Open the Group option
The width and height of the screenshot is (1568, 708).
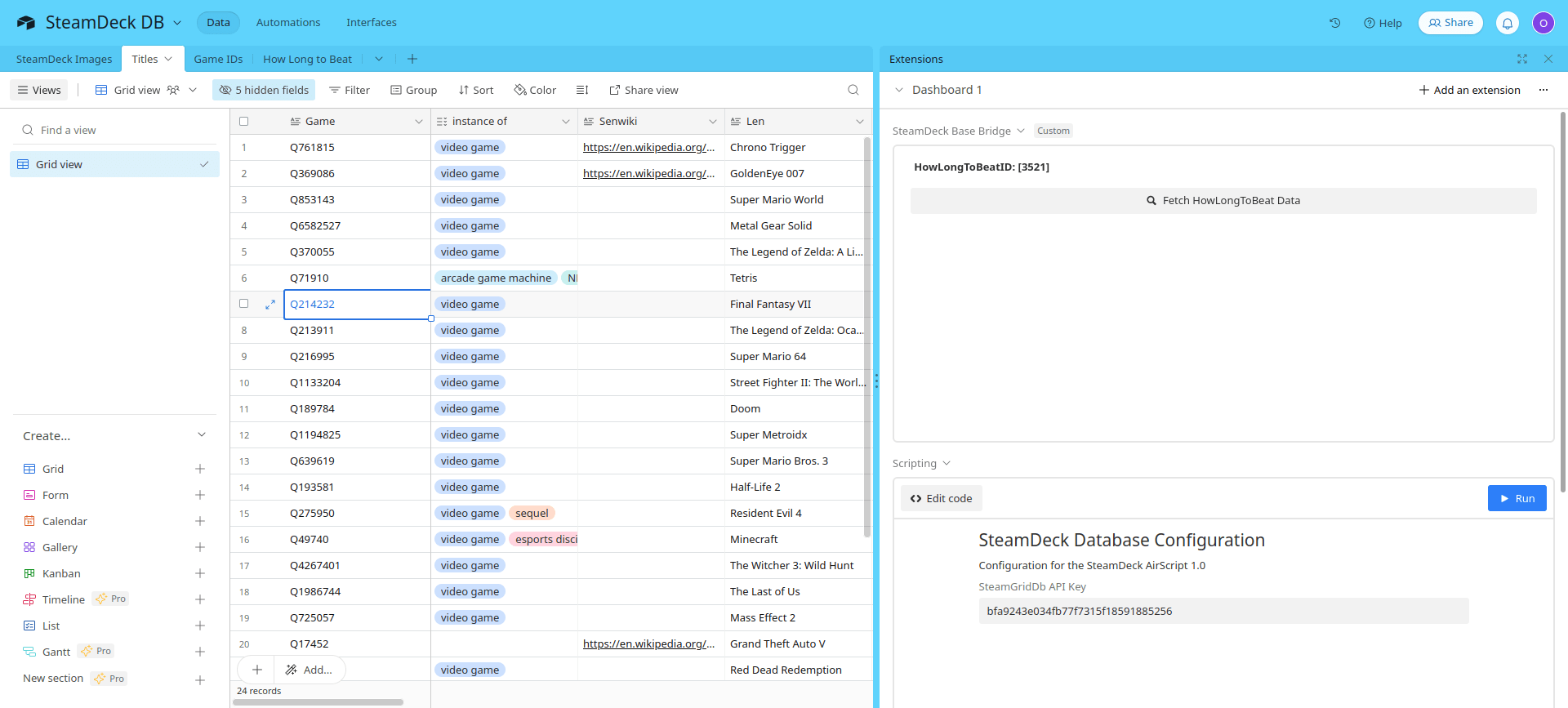click(414, 90)
